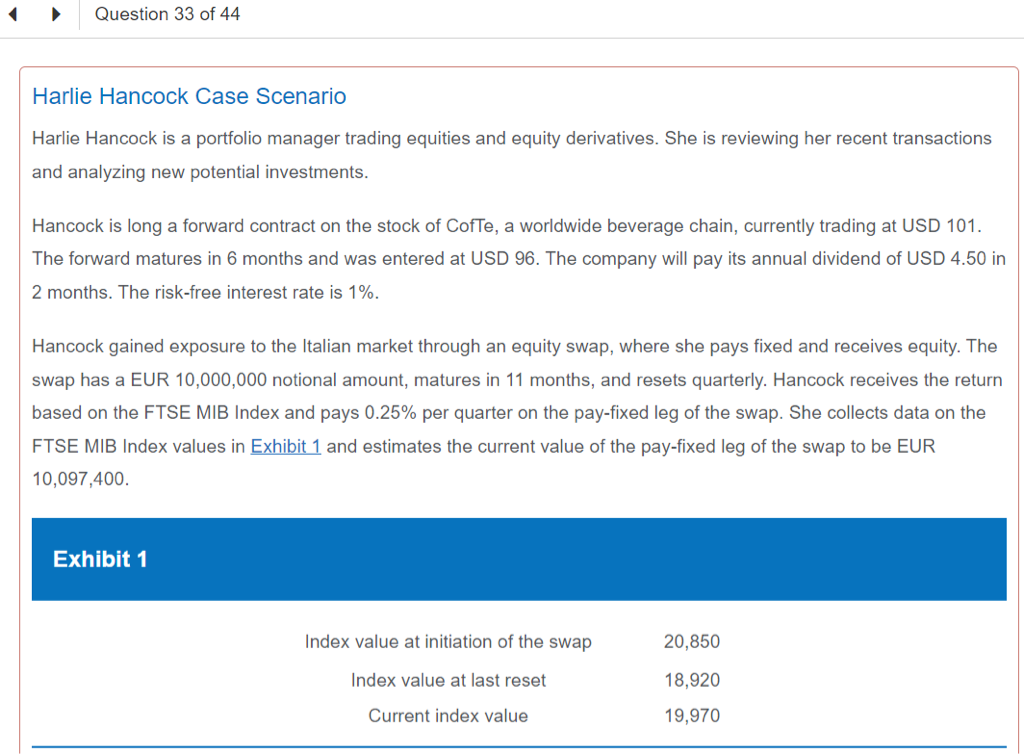This screenshot has height=754, width=1024.
Task: Open the Exhibit 1 hyperlink
Action: 285,446
